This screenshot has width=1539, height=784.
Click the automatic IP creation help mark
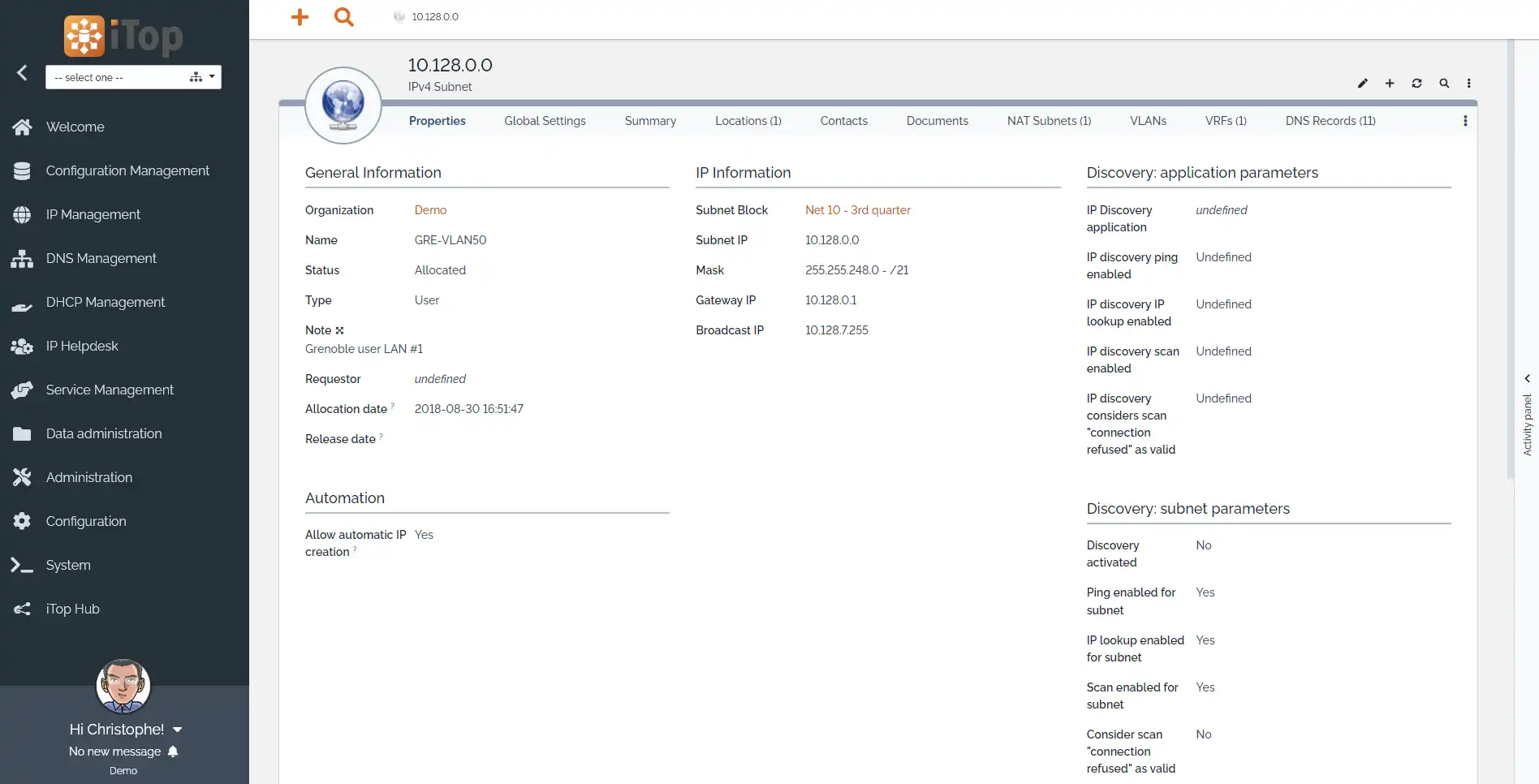[x=355, y=549]
